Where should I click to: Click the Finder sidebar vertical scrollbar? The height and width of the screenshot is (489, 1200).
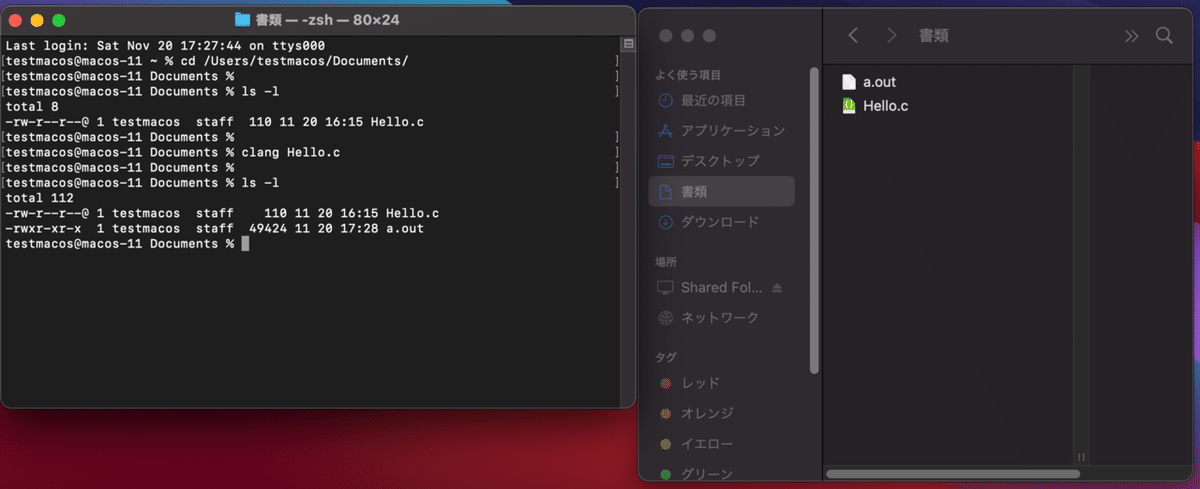[816, 221]
